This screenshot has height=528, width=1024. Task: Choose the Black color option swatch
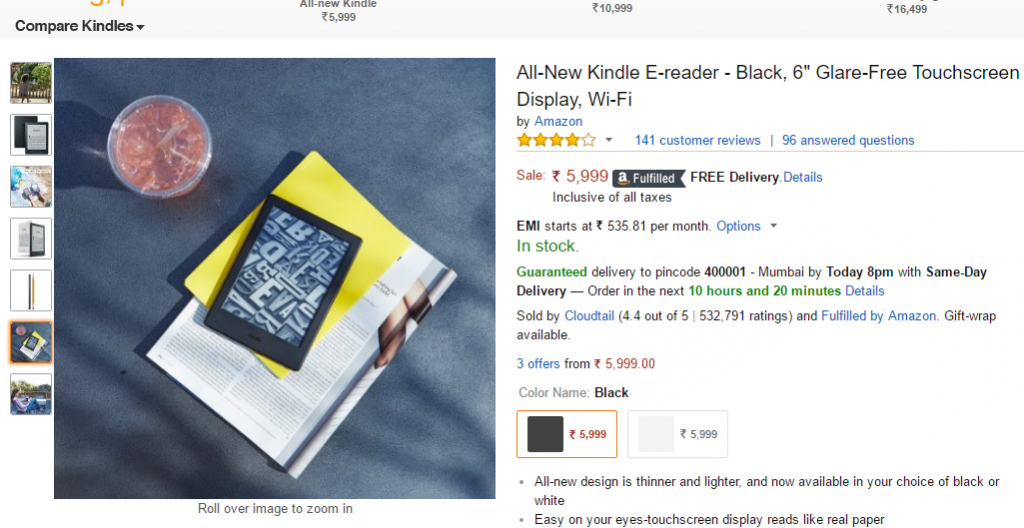pos(567,434)
